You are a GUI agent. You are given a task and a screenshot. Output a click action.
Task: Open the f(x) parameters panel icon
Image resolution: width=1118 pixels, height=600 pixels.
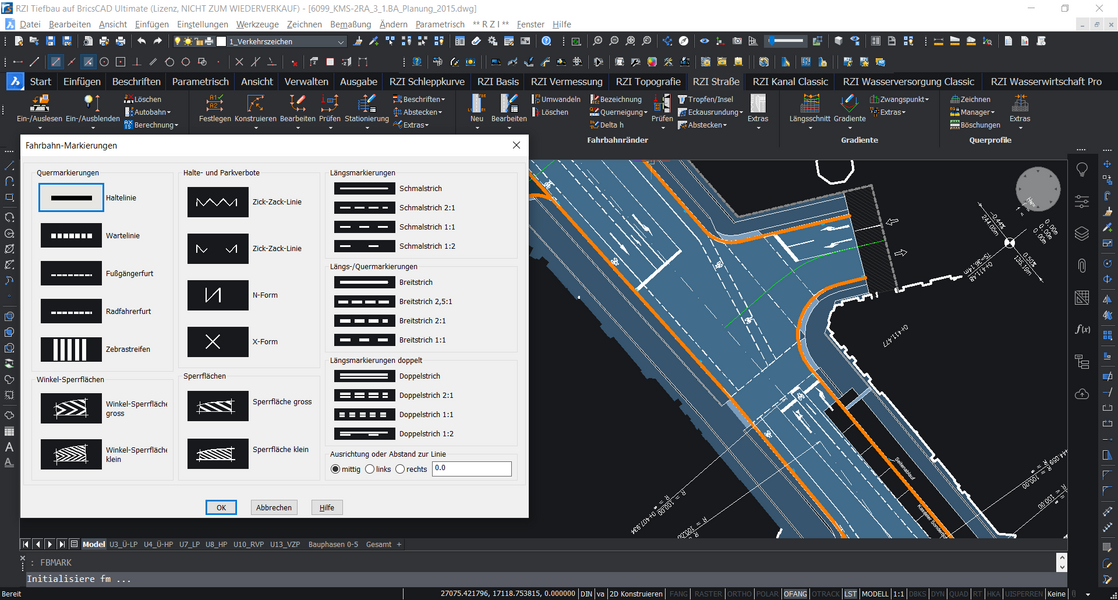1082,329
